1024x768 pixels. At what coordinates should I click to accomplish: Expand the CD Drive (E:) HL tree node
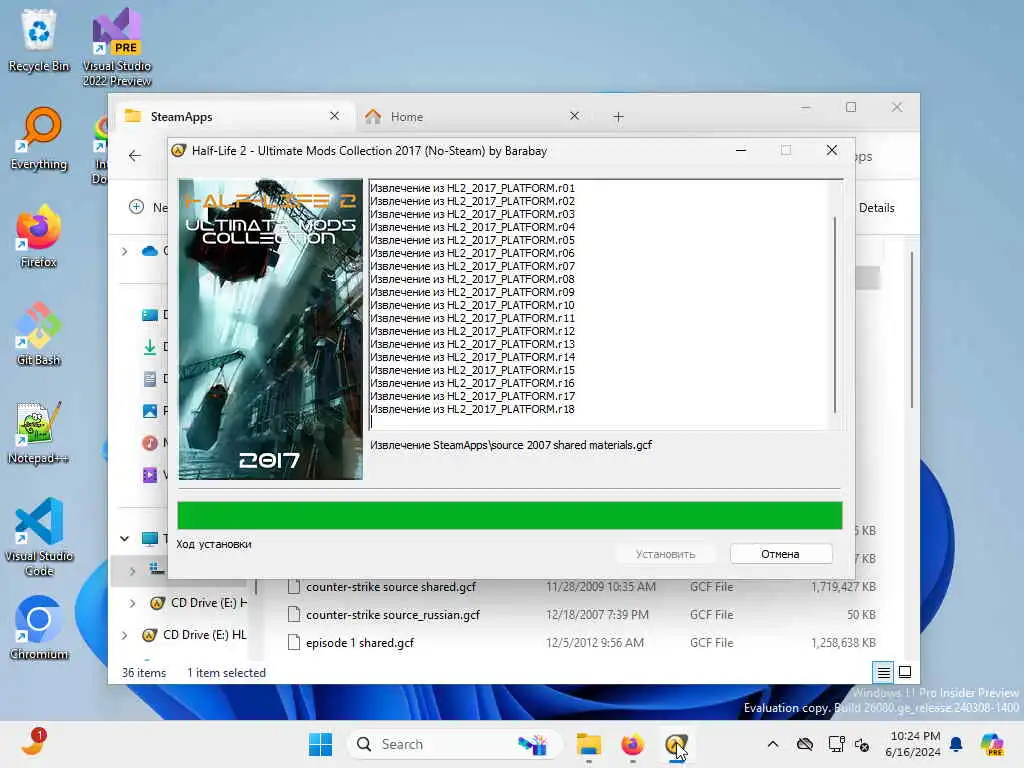tap(125, 635)
